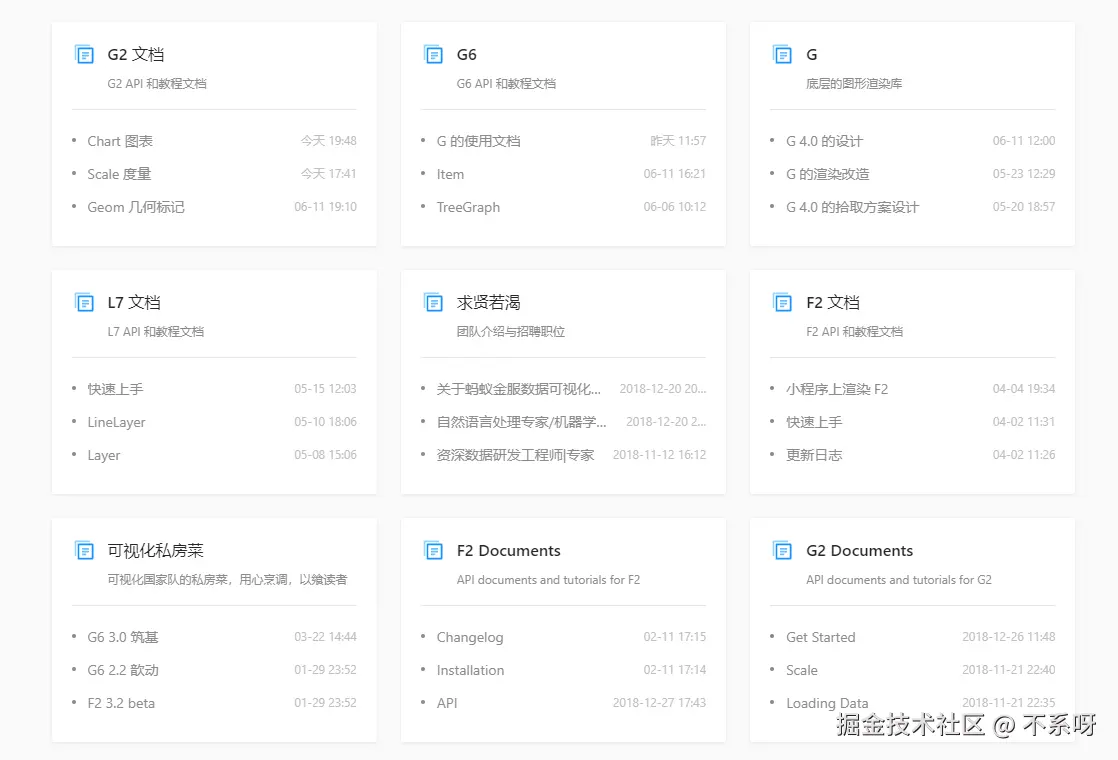This screenshot has width=1118, height=760.
Task: Click the document icon beside G title
Action: [x=782, y=54]
